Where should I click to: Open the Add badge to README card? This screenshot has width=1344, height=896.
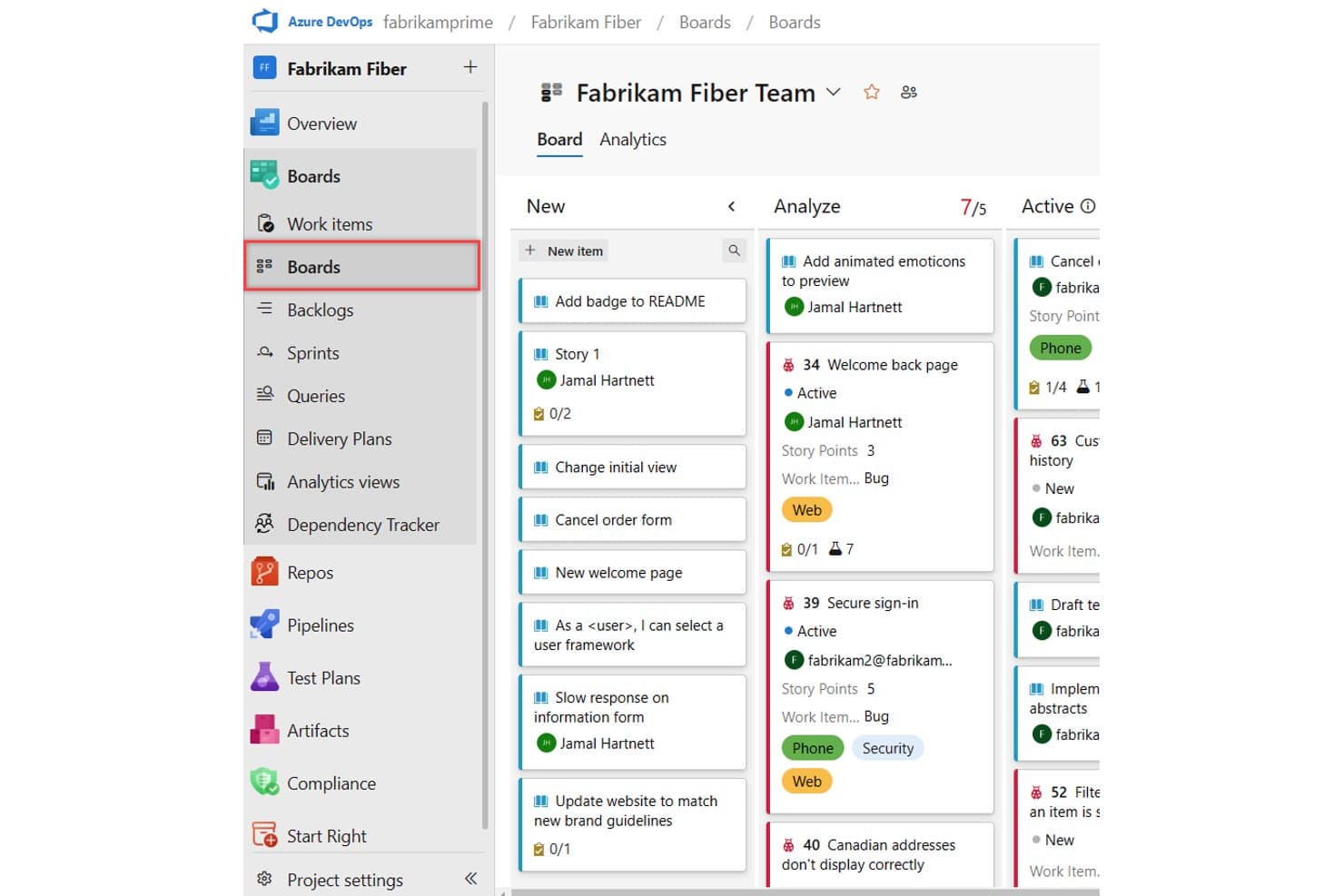(x=632, y=301)
